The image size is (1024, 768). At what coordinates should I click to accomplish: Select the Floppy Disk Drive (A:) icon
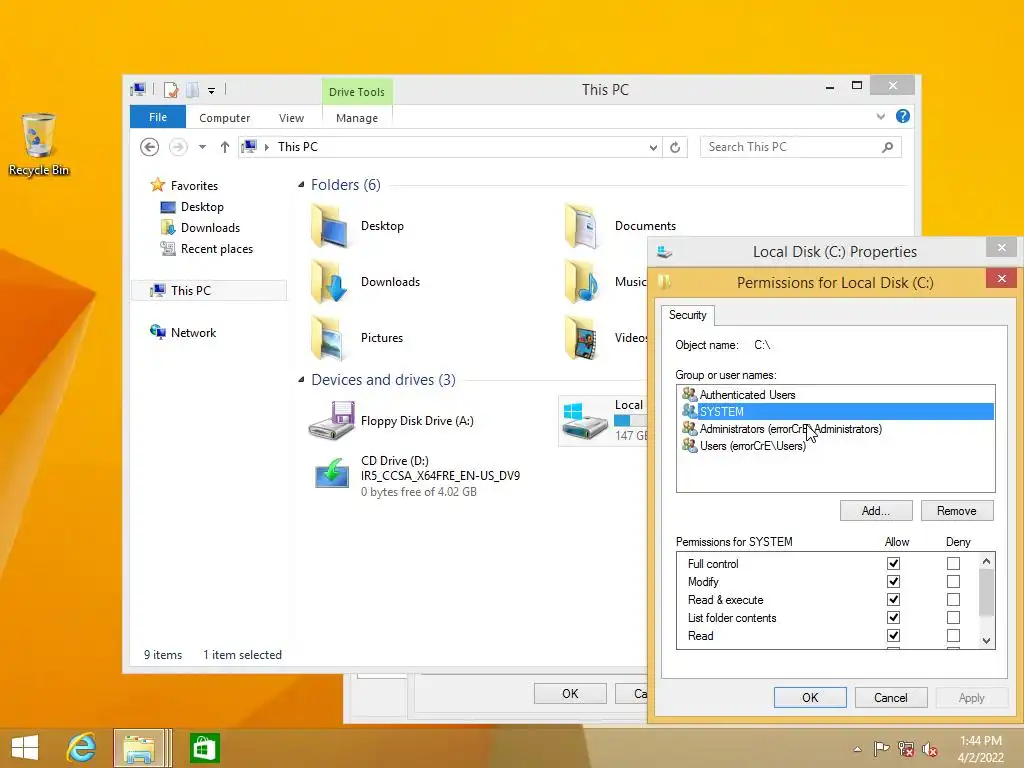[332, 421]
